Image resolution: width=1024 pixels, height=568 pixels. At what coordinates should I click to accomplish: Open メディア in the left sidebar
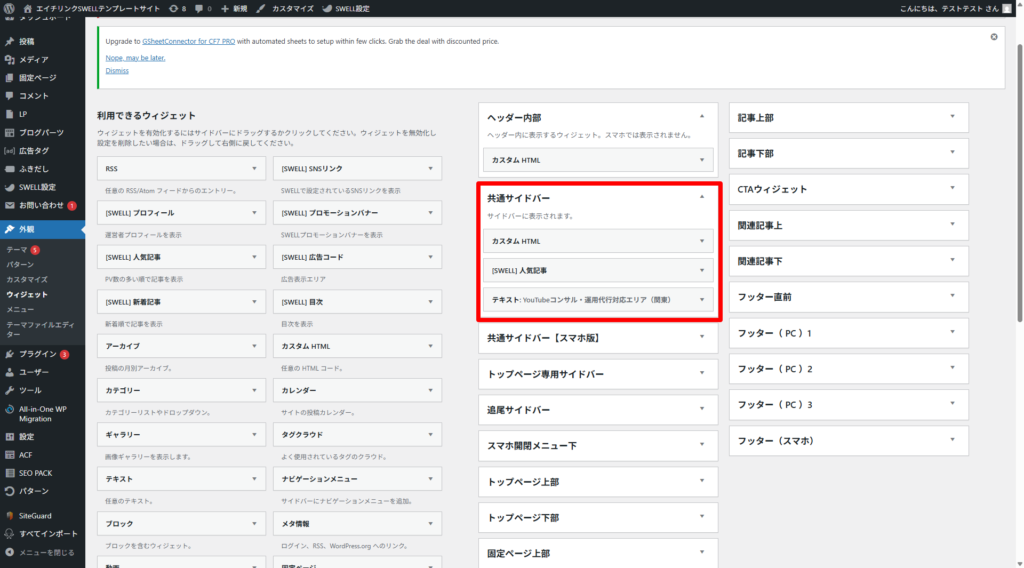point(33,60)
